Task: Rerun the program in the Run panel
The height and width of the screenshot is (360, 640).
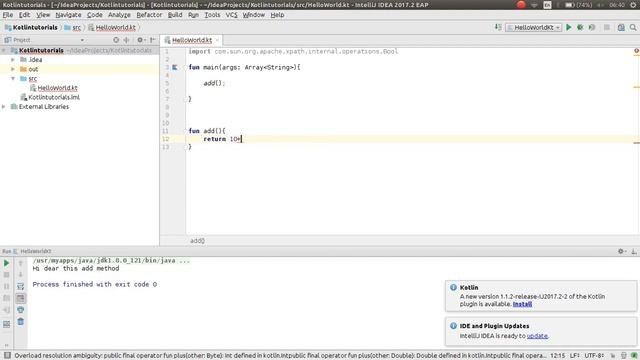Action: click(x=7, y=263)
